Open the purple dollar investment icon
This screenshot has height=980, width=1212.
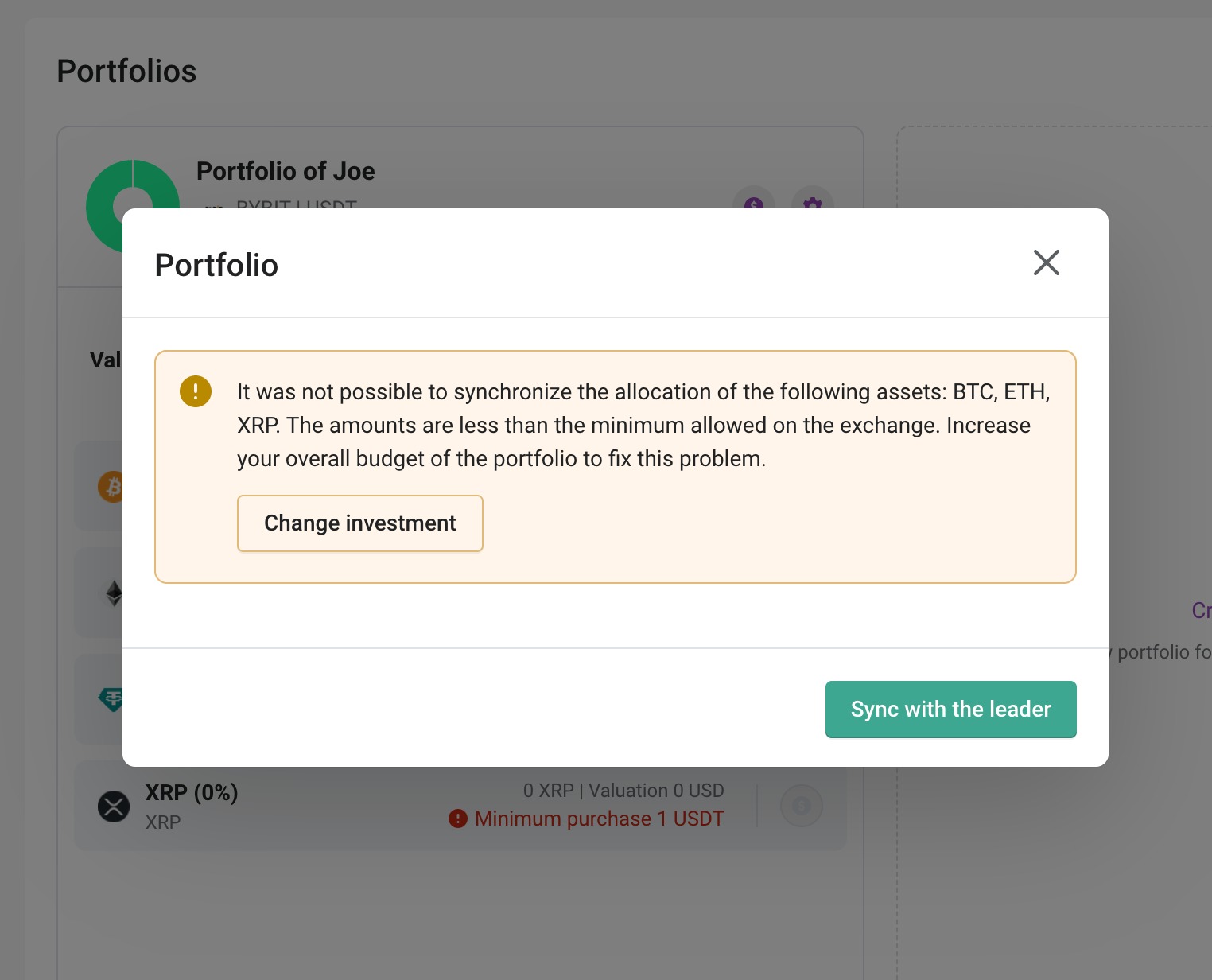pyautogui.click(x=753, y=202)
